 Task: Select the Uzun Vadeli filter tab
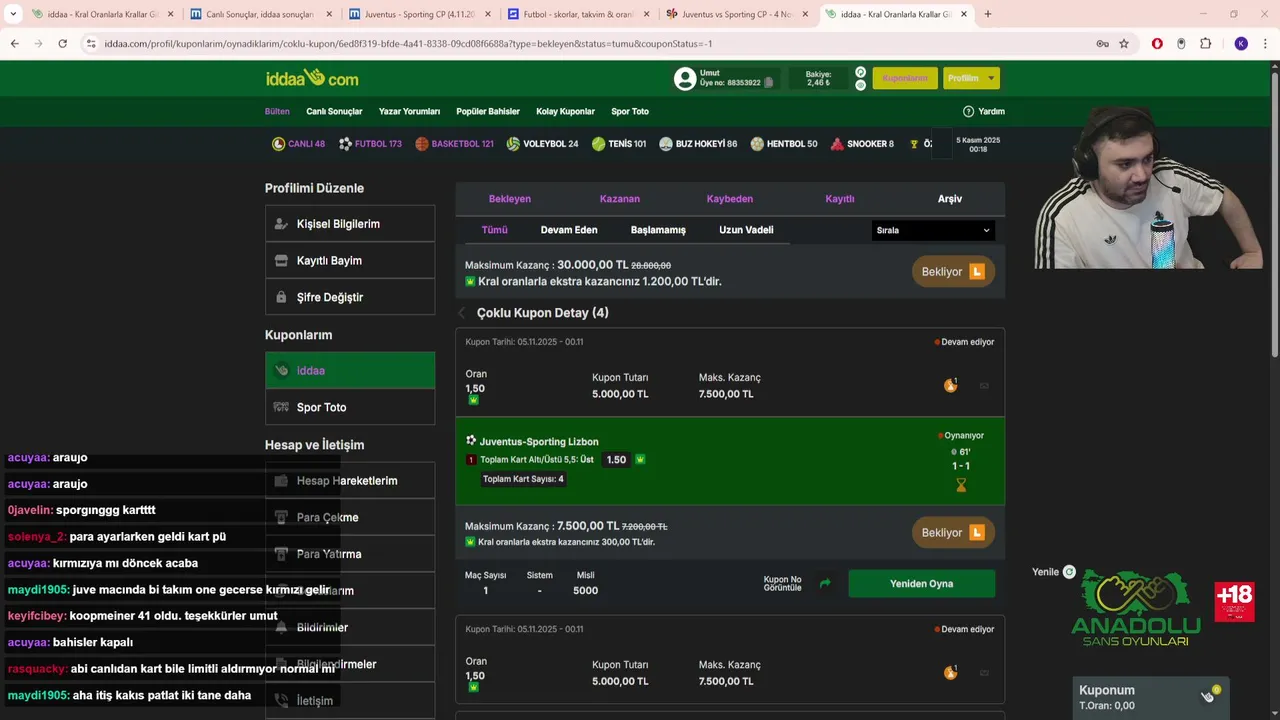click(746, 230)
